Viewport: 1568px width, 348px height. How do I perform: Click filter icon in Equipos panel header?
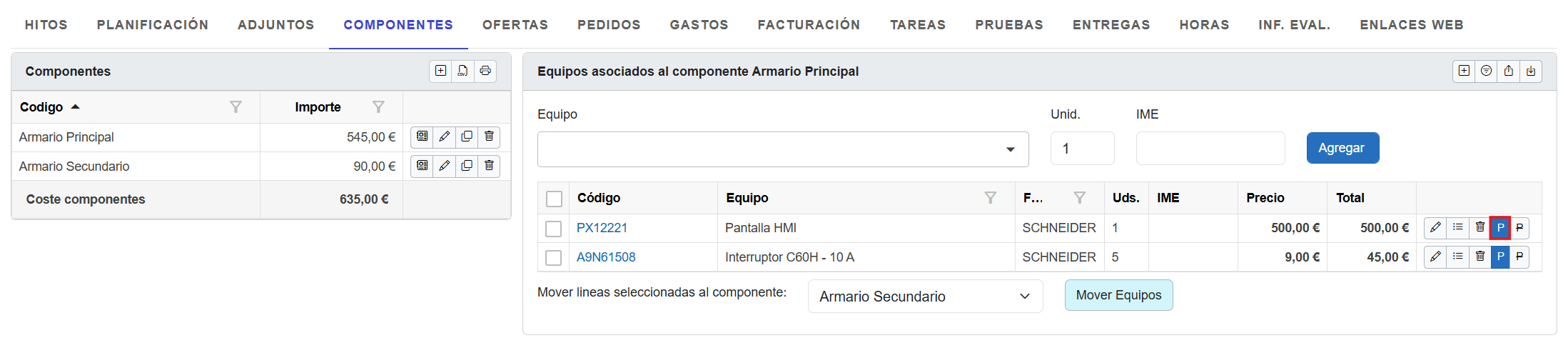coord(1486,71)
